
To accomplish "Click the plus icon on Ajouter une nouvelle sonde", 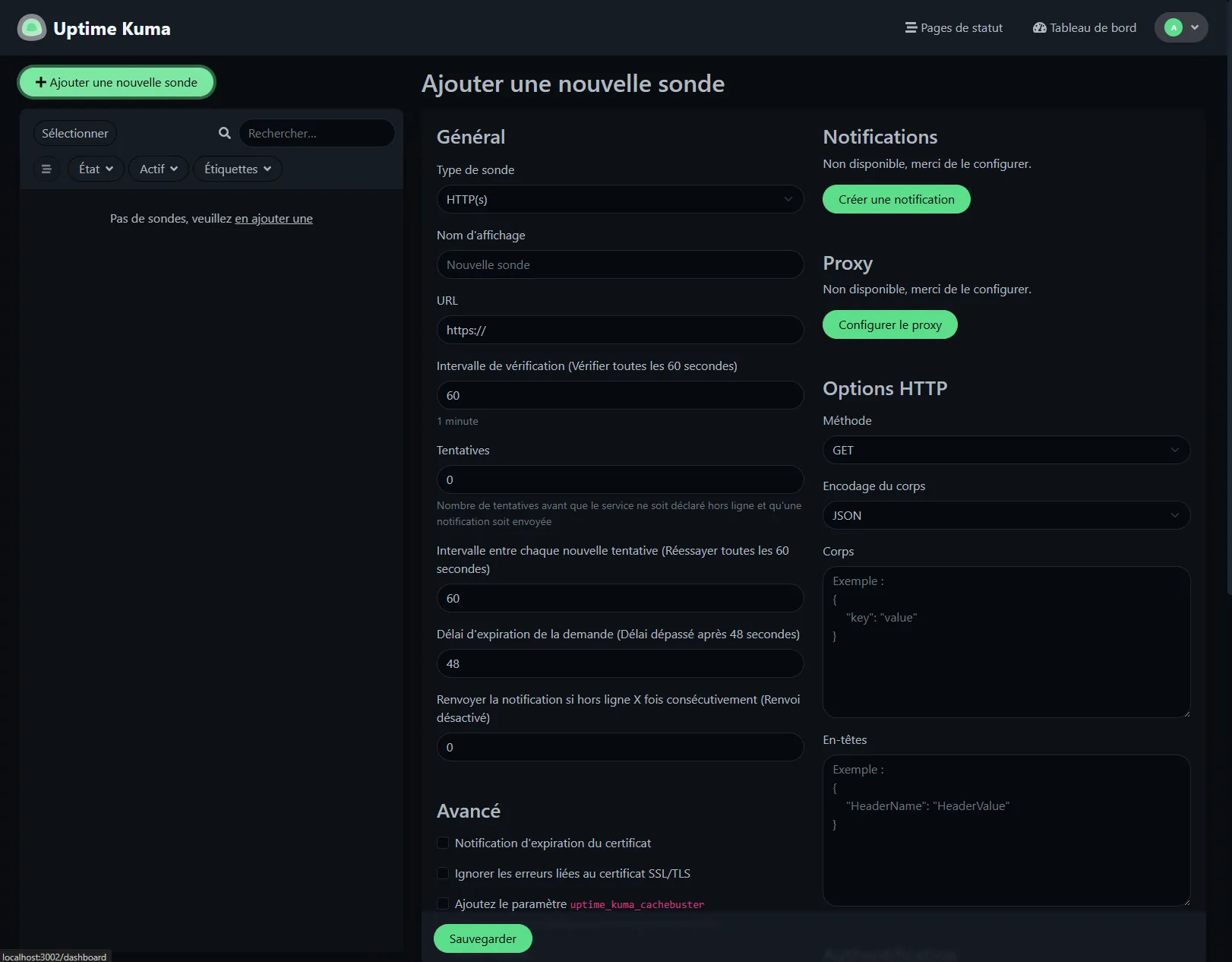I will point(42,82).
